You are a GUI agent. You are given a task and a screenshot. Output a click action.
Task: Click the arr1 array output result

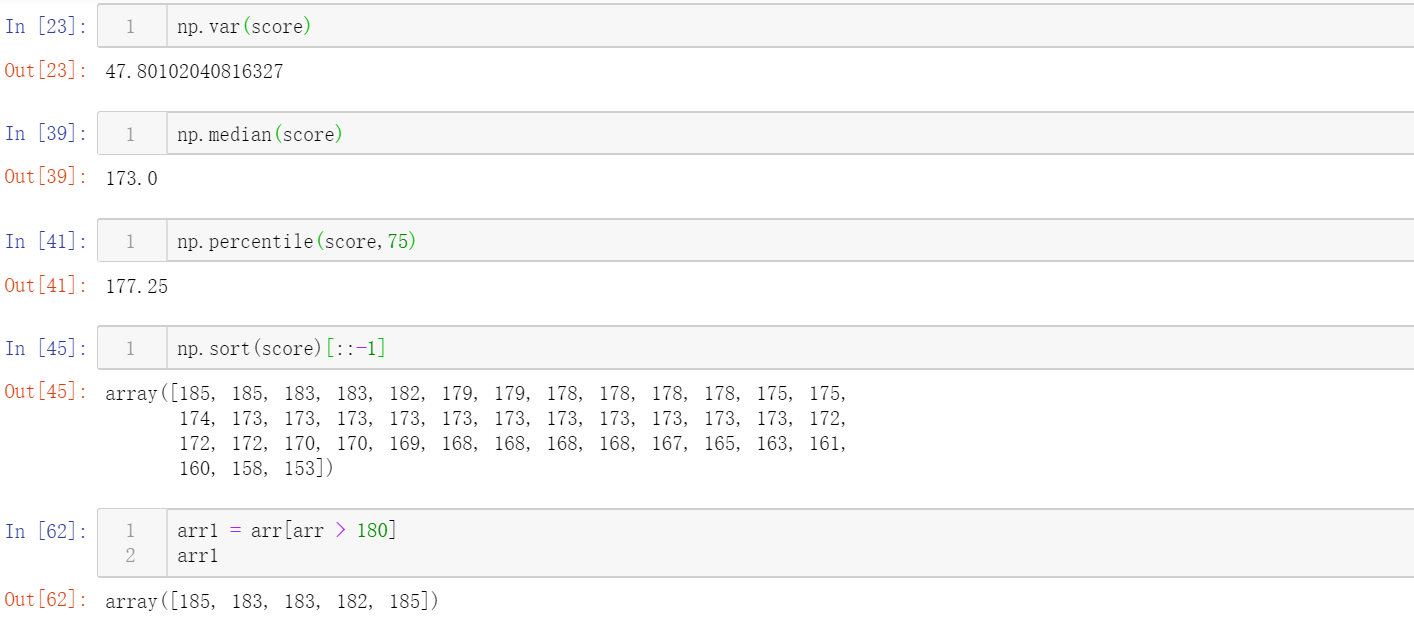click(x=272, y=601)
